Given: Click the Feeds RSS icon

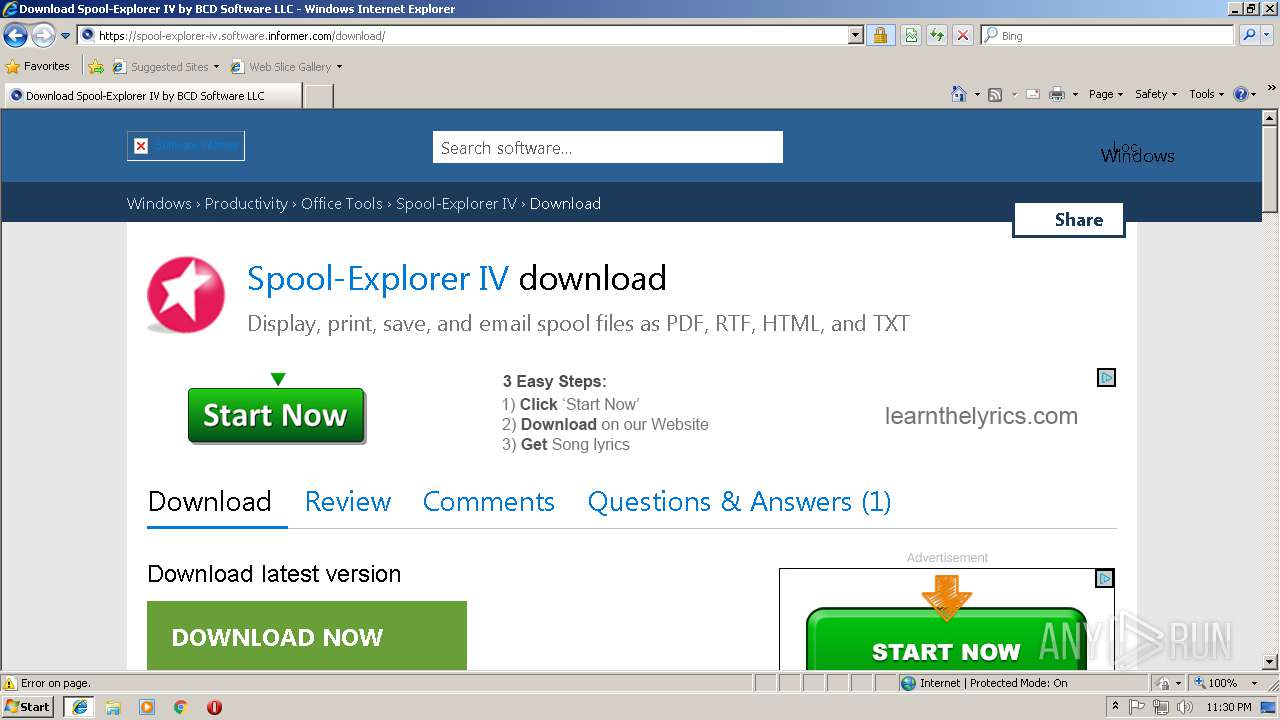Looking at the screenshot, I should coord(995,94).
